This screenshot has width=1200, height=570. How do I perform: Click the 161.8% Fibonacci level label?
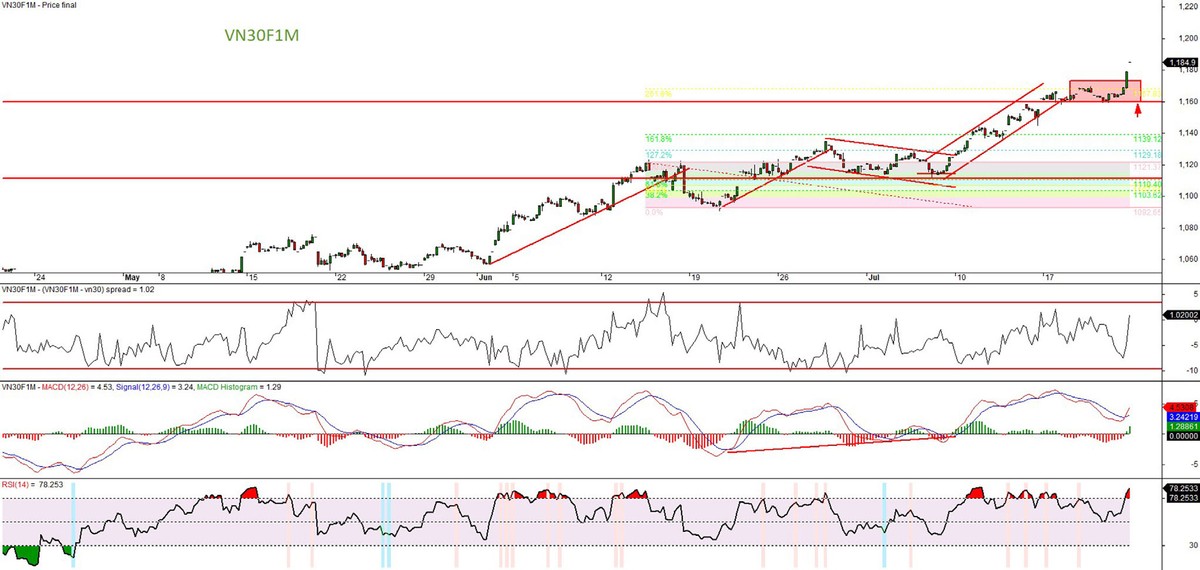(x=659, y=138)
